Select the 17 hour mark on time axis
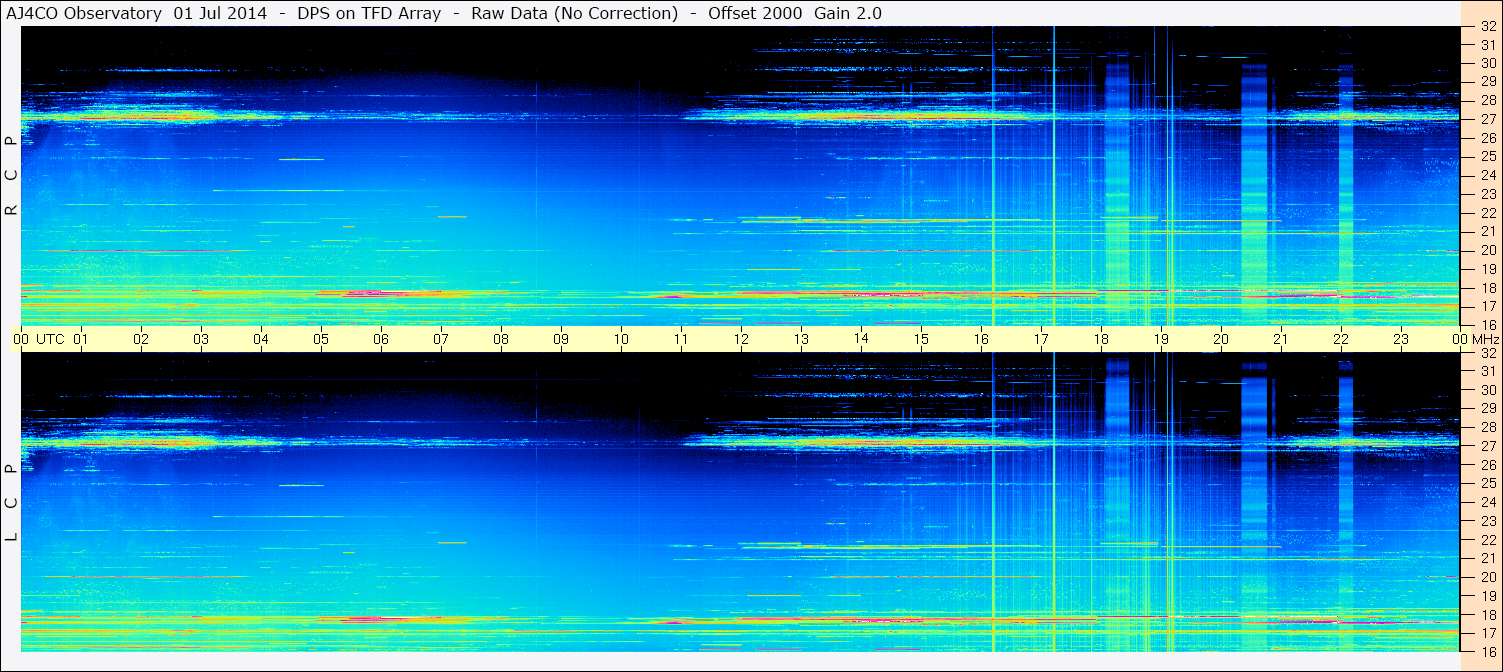The height and width of the screenshot is (672, 1503). coord(1041,339)
